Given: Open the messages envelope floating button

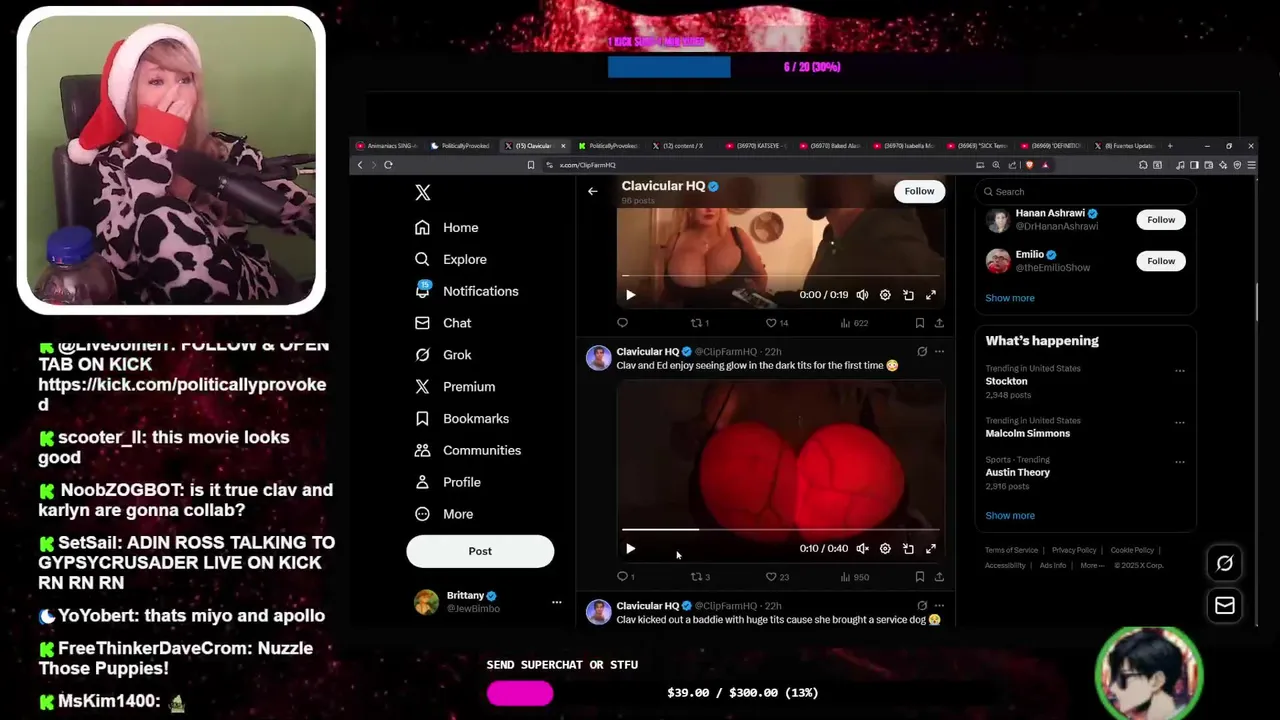Looking at the screenshot, I should pos(1224,606).
